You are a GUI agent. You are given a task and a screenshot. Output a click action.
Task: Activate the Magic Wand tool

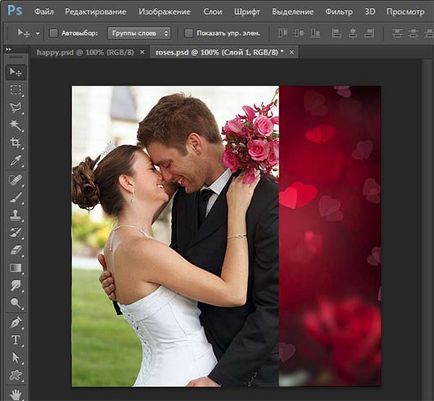tap(15, 125)
